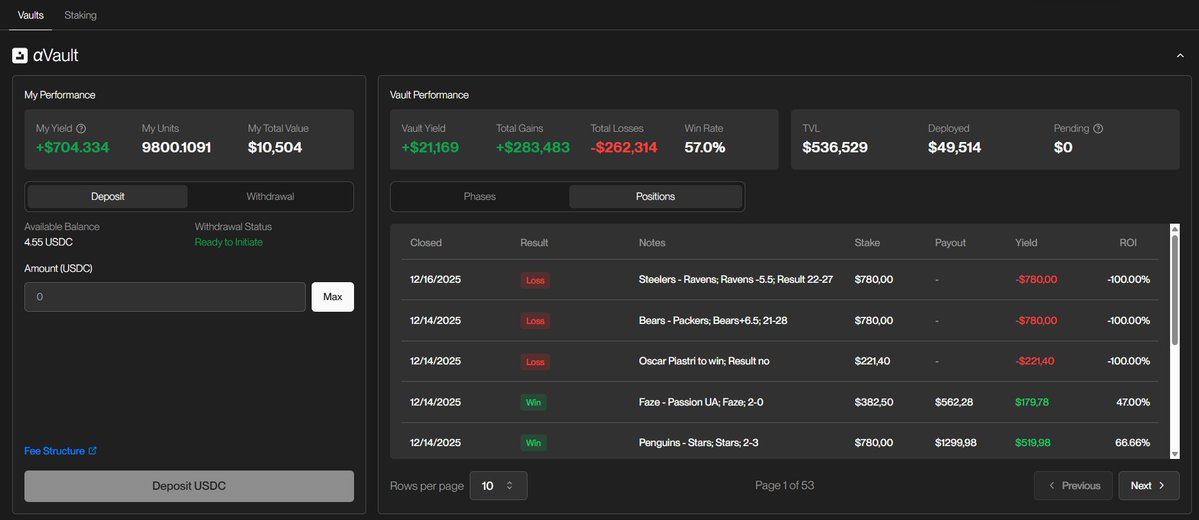Click the 12/16/2025 closed date

pyautogui.click(x=436, y=280)
